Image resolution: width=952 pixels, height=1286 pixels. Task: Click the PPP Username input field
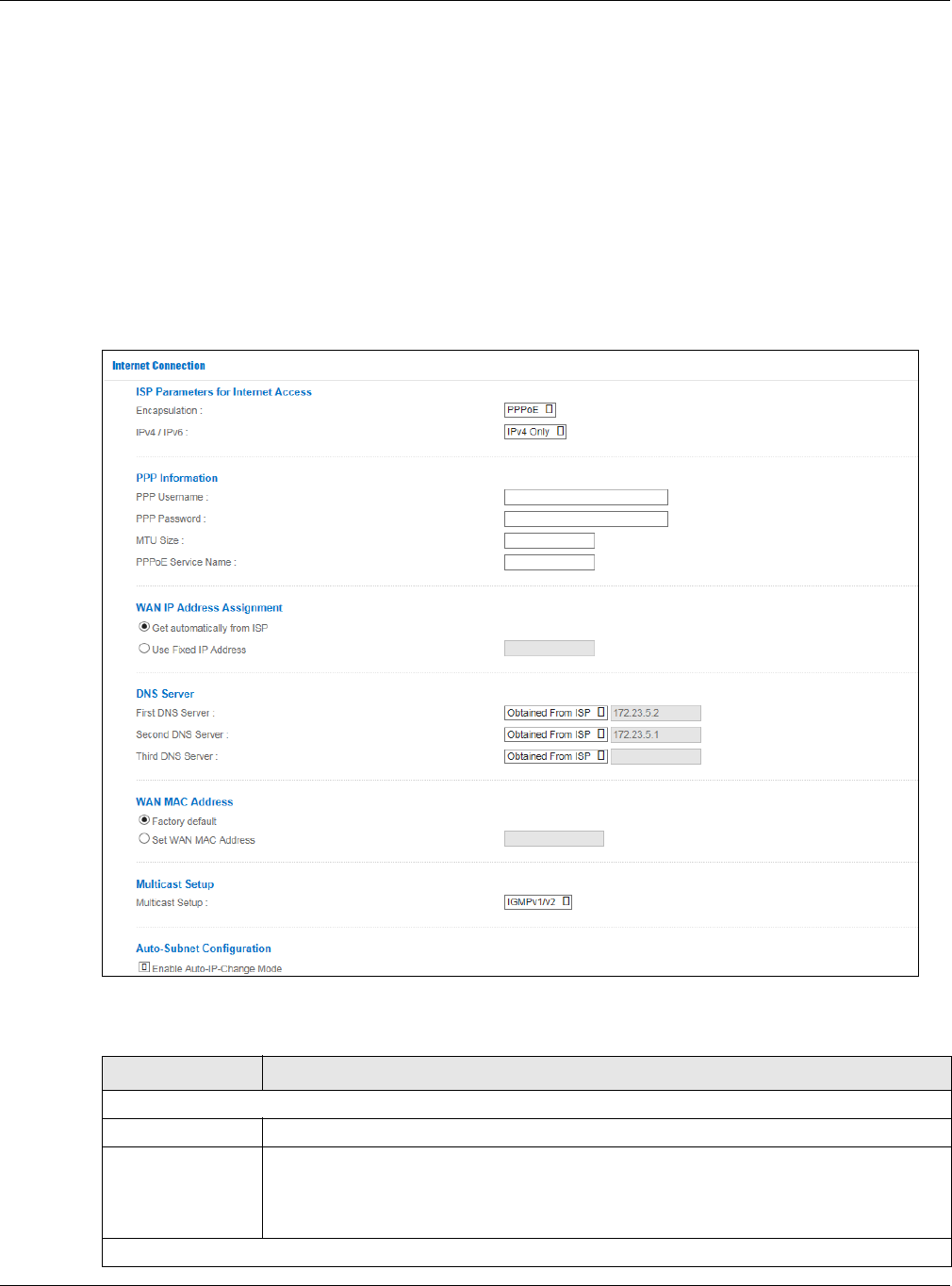(x=586, y=498)
